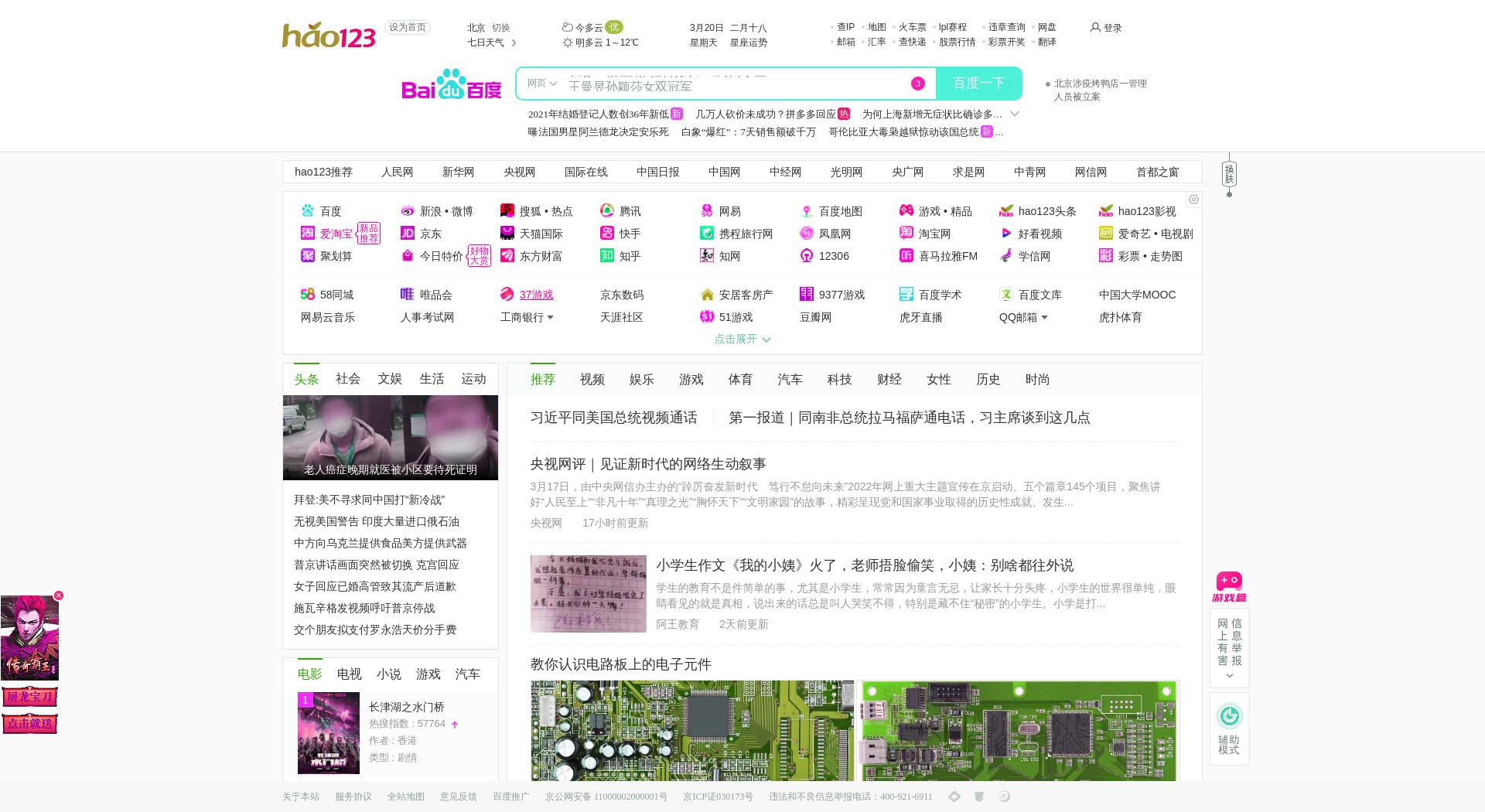This screenshot has width=1485, height=812.
Task: Click the 腾讯 site icon
Action: [x=607, y=211]
